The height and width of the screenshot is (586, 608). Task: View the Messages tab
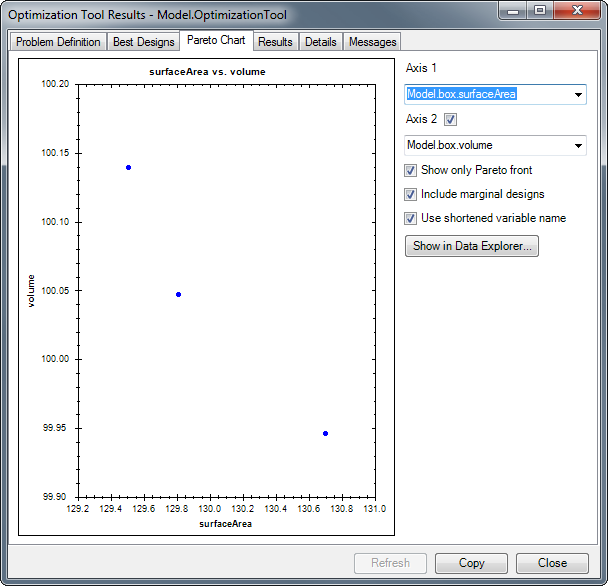coord(372,42)
